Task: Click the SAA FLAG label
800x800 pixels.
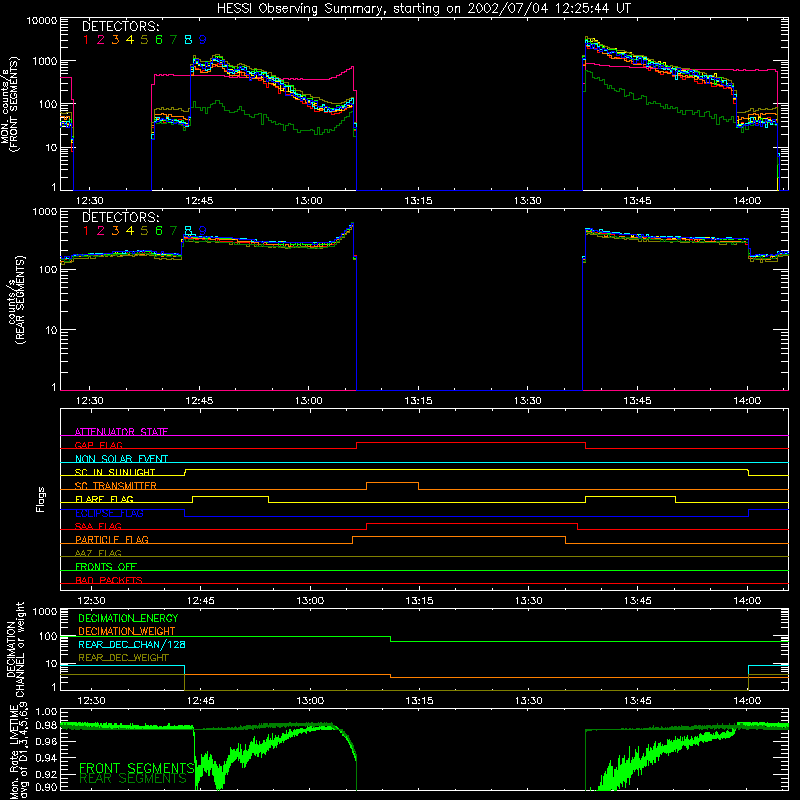Action: click(x=98, y=526)
